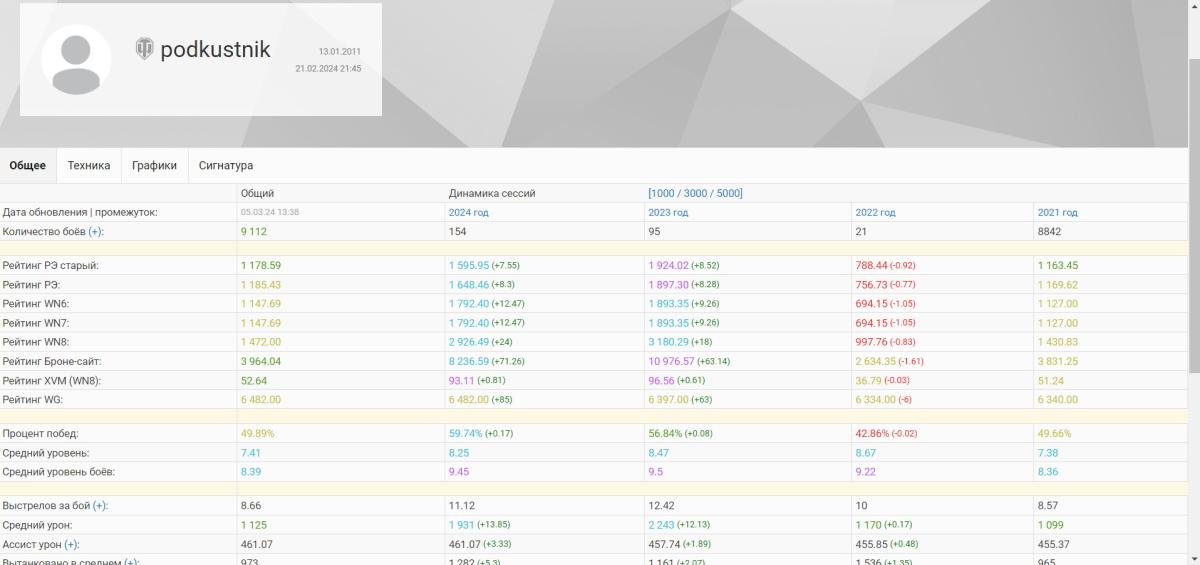Expand the plus next to Ассист урон

(72, 544)
